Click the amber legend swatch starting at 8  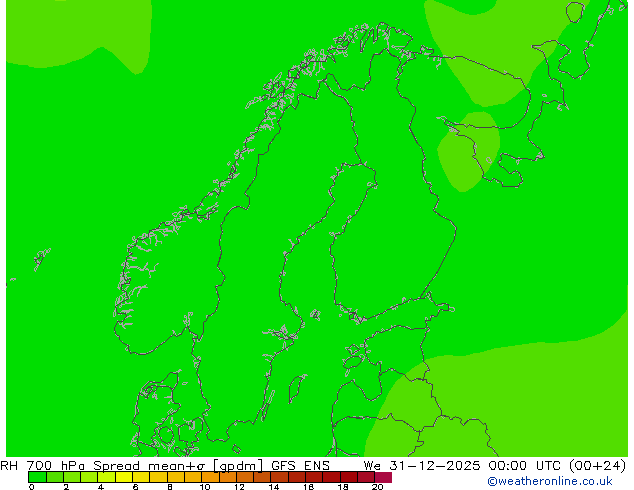click(x=175, y=477)
